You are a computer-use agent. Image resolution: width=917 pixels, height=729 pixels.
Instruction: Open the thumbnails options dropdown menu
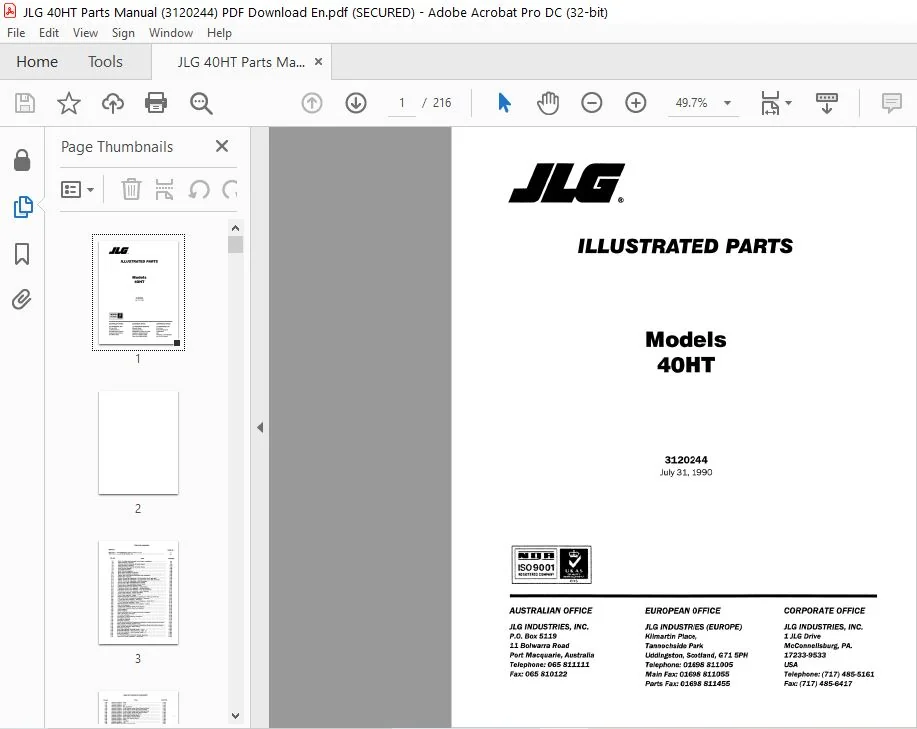[x=77, y=189]
